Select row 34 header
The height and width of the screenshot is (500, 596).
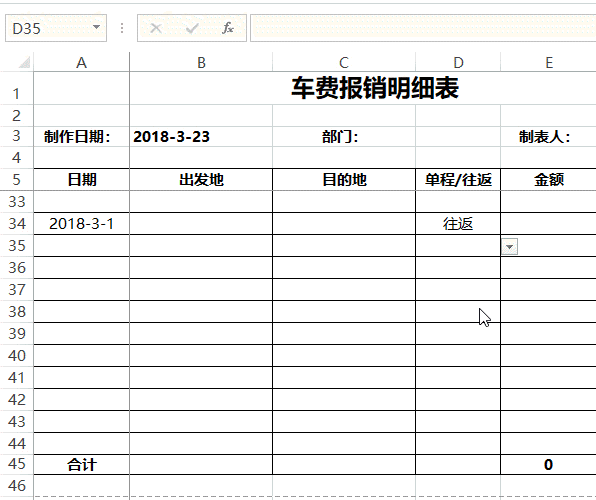pyautogui.click(x=17, y=224)
